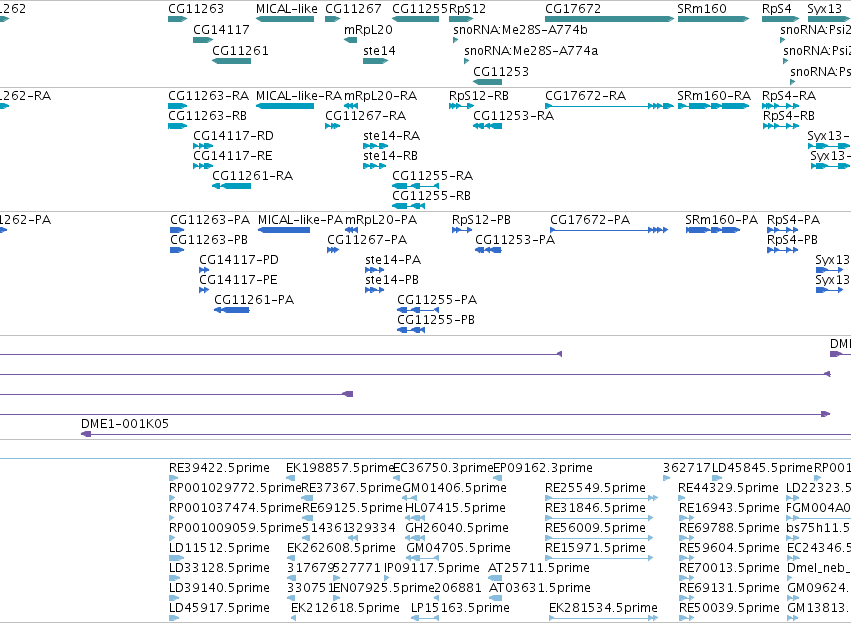Screen dimensions: 851x623
Task: Click the CG11253-RA transcript
Action: (x=487, y=126)
